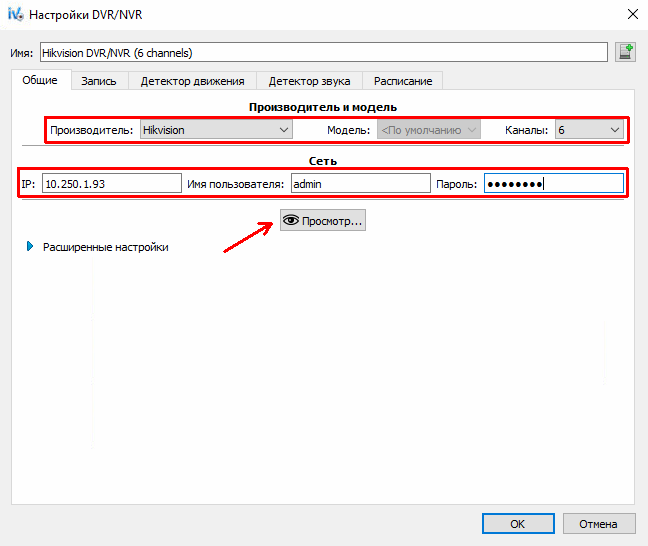Click the Сеть section heading
648x546 pixels.
(x=323, y=161)
